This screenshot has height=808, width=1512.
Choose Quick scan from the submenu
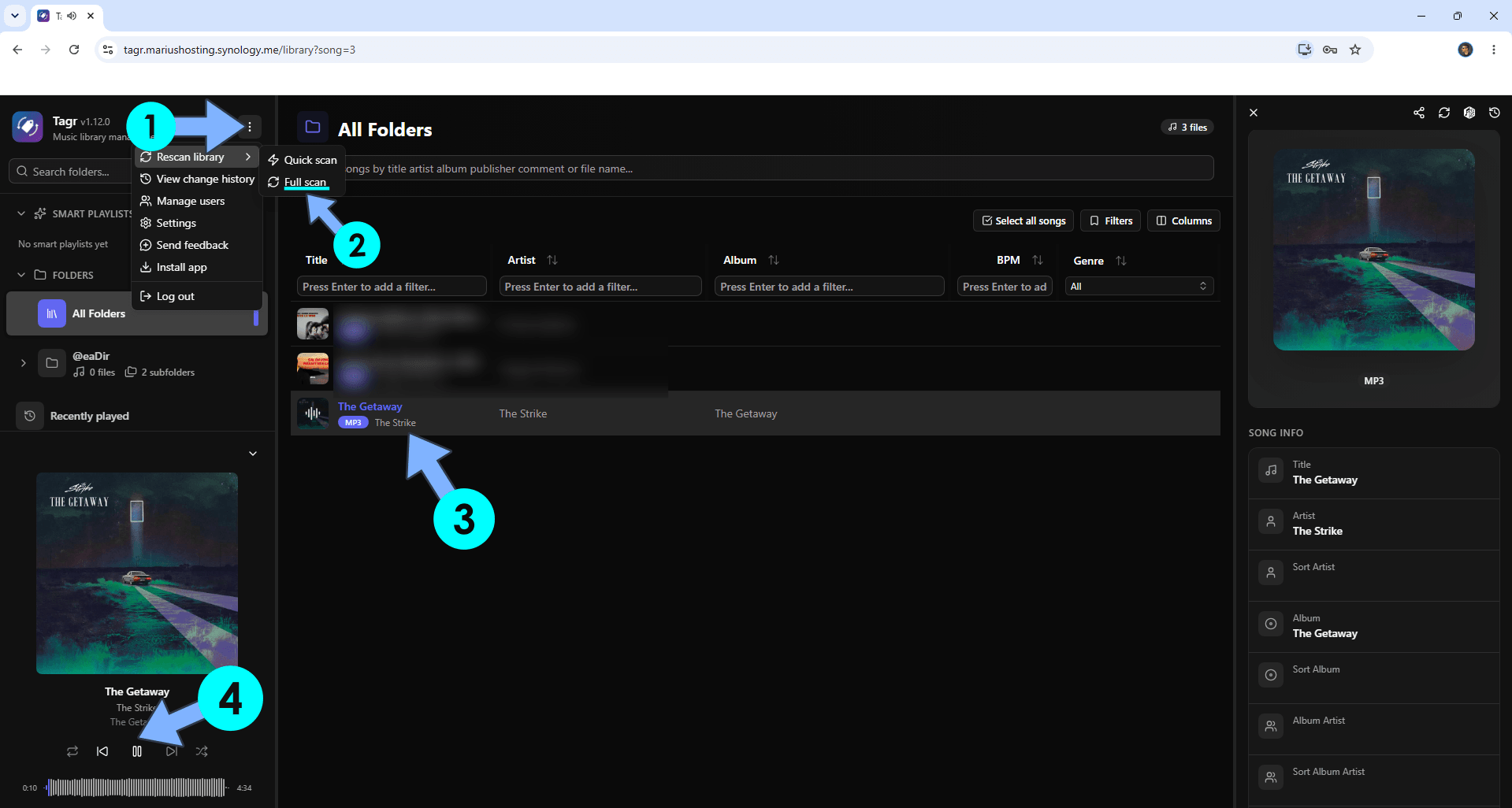click(x=303, y=160)
